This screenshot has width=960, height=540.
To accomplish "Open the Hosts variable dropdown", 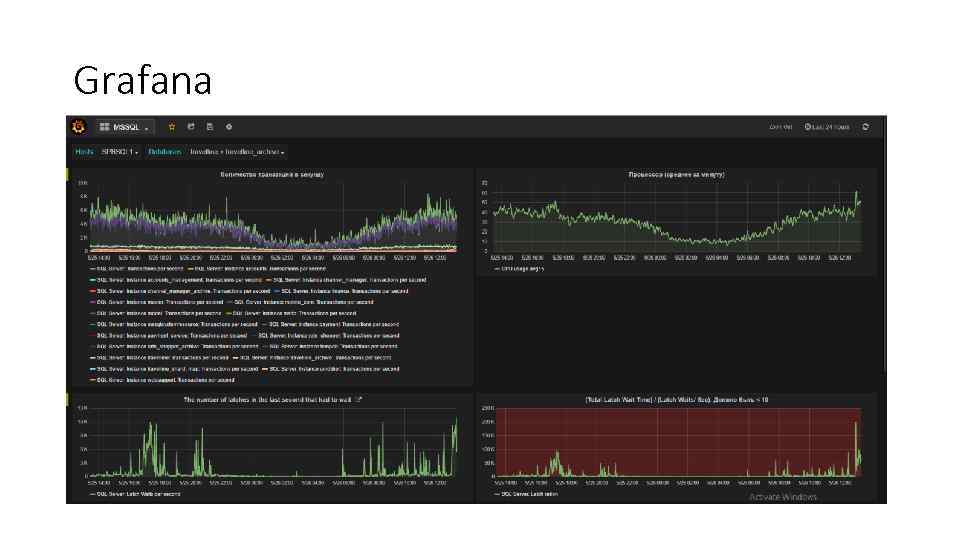I will point(120,152).
